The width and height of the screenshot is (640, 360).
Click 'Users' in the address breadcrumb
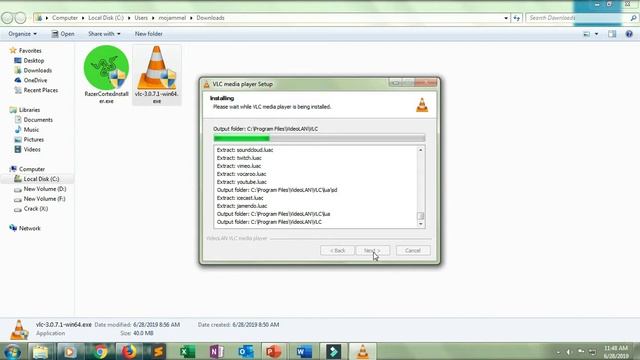(141, 18)
